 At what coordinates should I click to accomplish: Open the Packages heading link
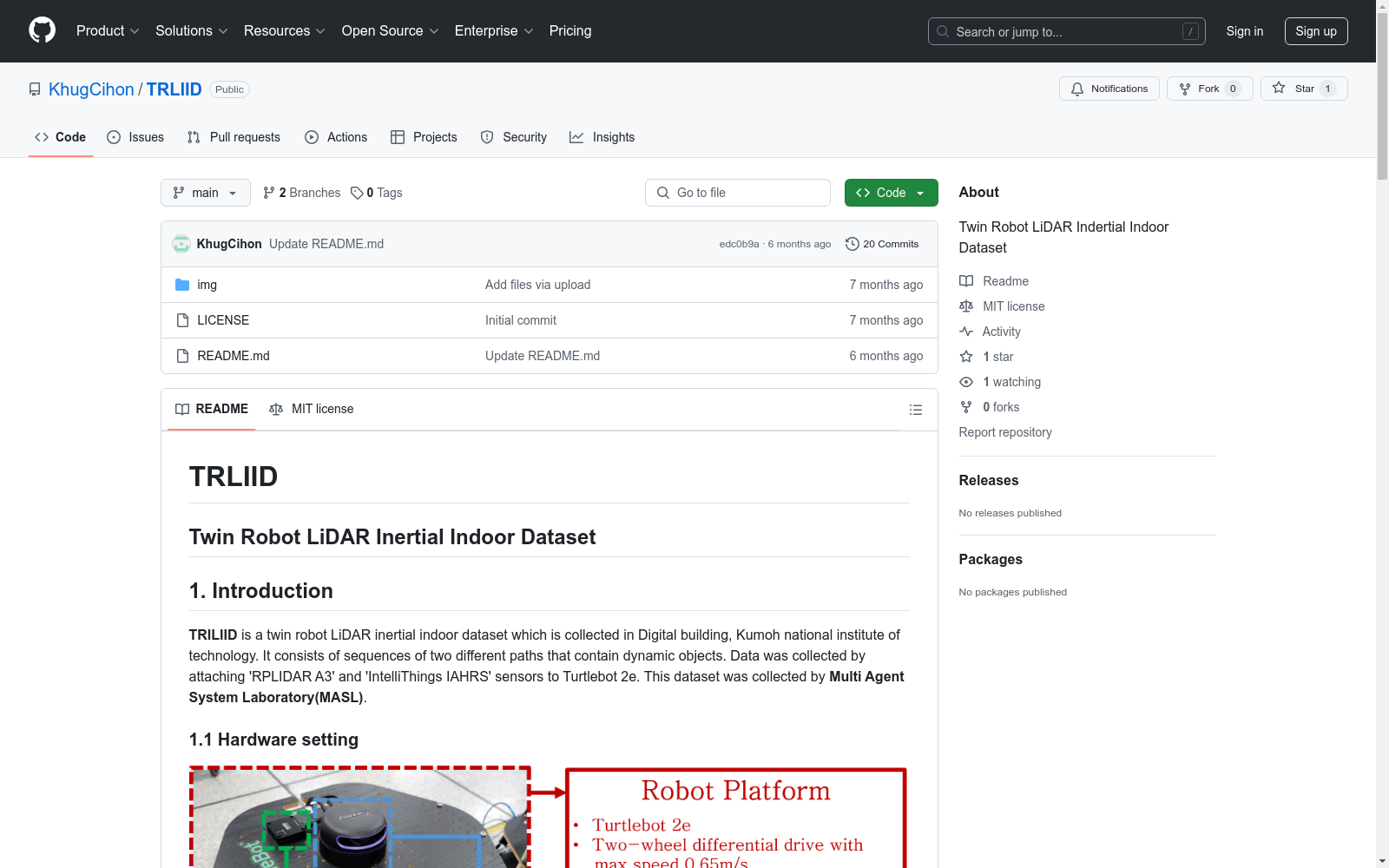click(991, 559)
